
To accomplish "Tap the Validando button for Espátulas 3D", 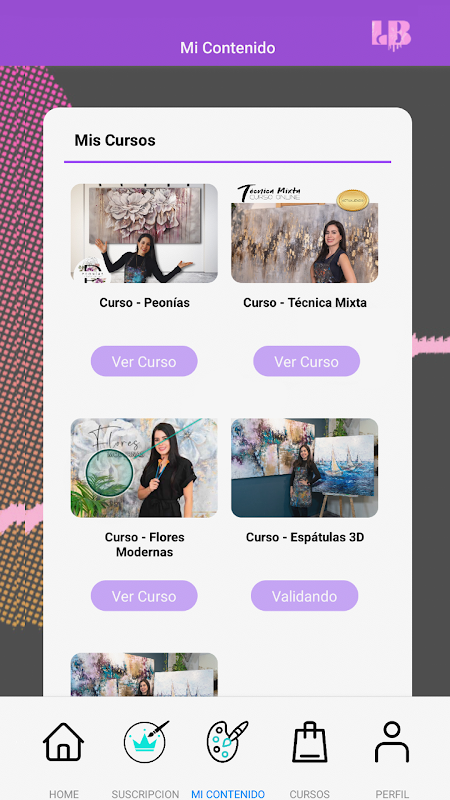I will [x=304, y=595].
